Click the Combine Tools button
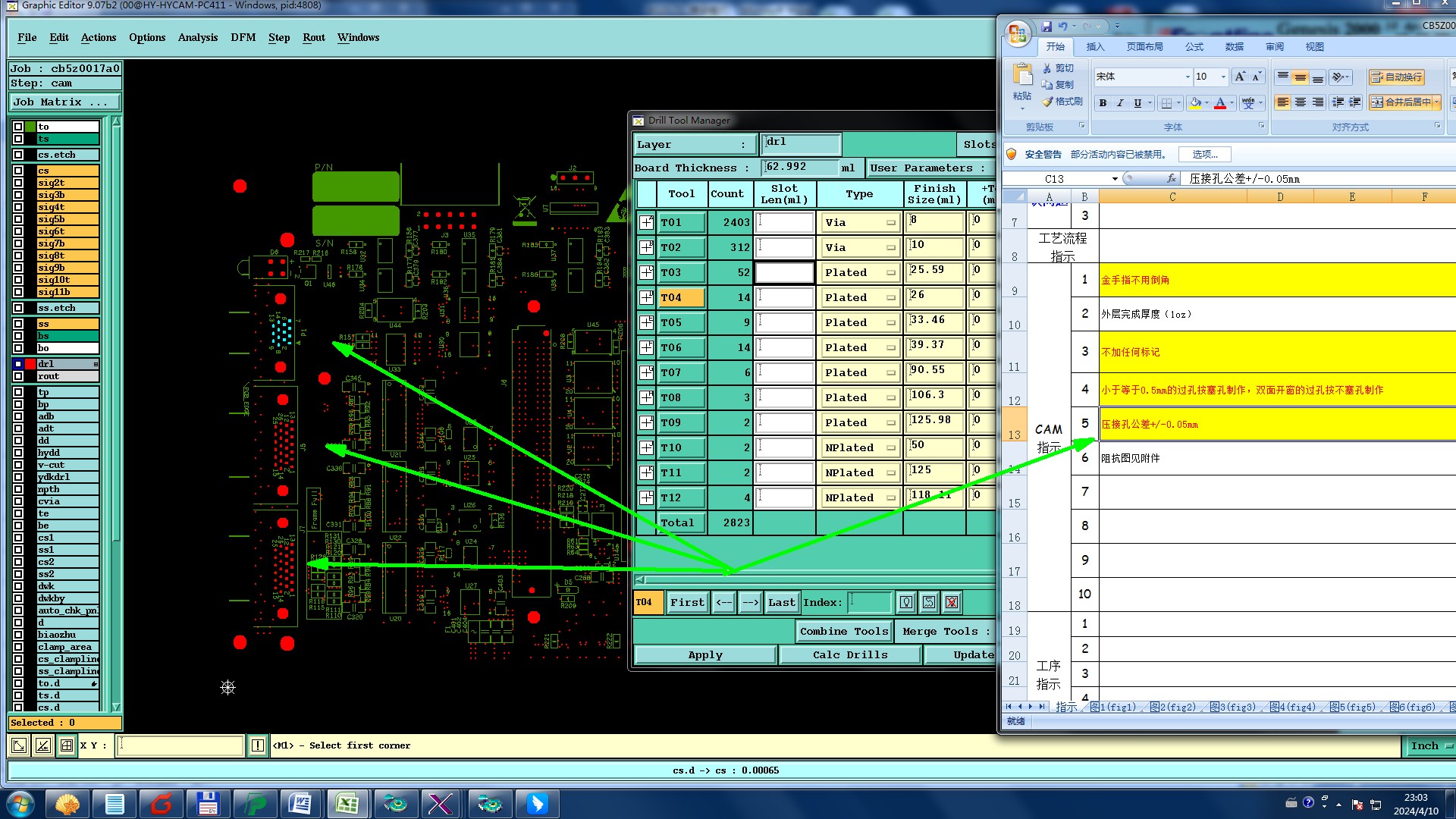Screen dimensions: 1456x819 click(843, 631)
